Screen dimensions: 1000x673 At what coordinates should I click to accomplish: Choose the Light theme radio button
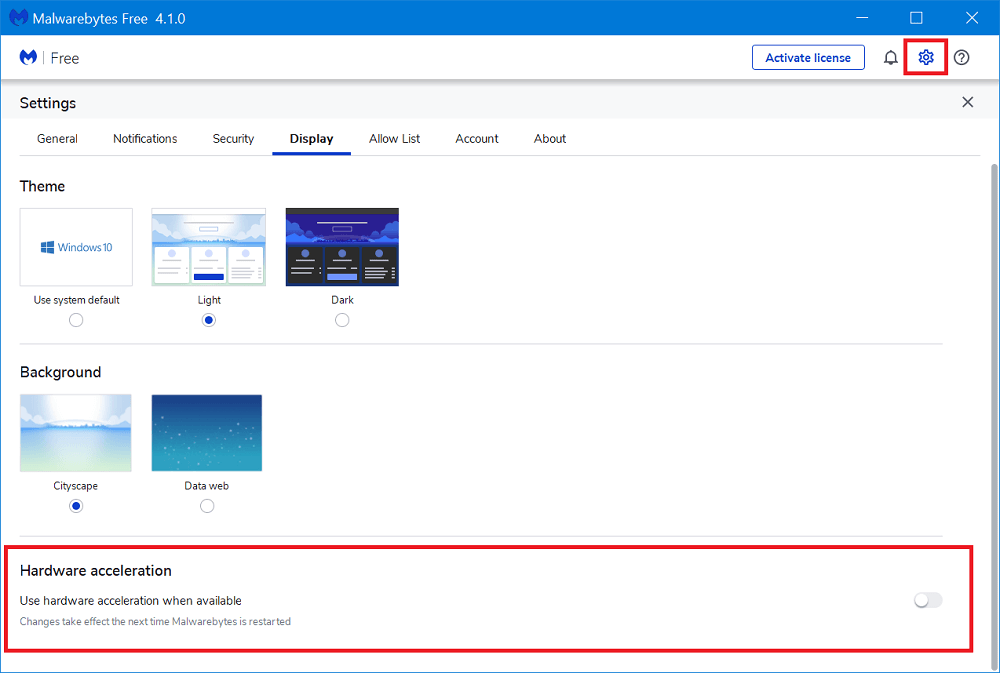click(x=209, y=320)
